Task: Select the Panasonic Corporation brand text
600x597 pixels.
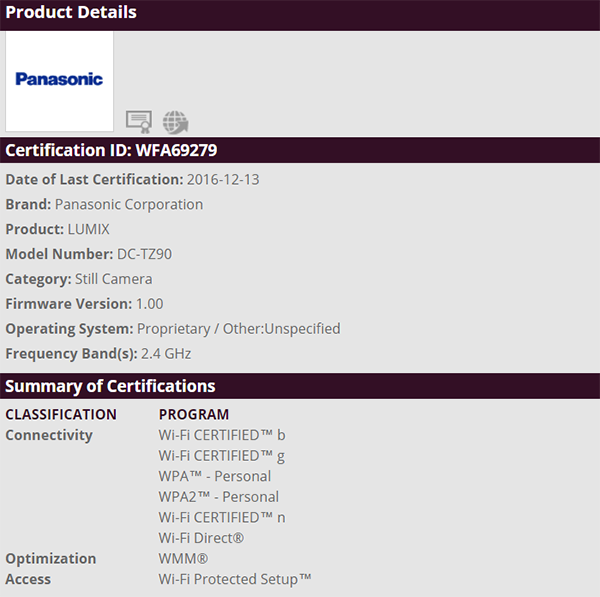Action: coord(129,205)
